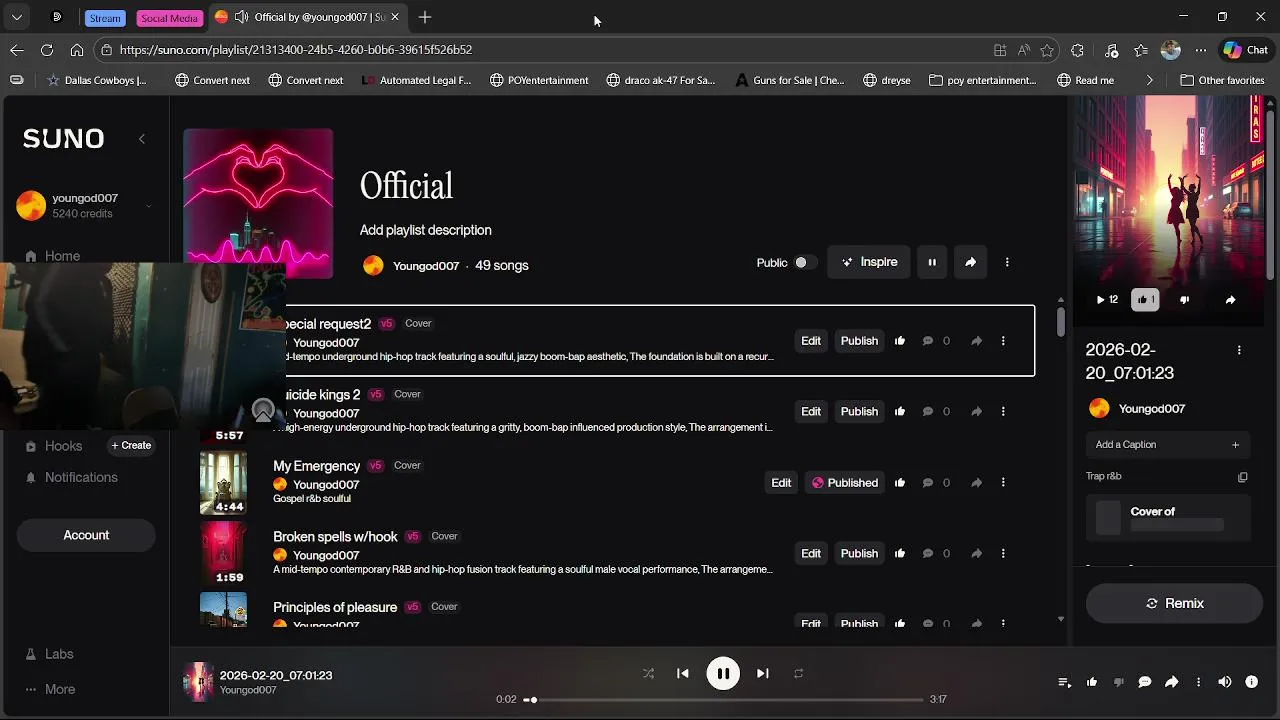Viewport: 1280px width, 720px height.
Task: Toggle shuffle in the player bar
Action: [648, 674]
